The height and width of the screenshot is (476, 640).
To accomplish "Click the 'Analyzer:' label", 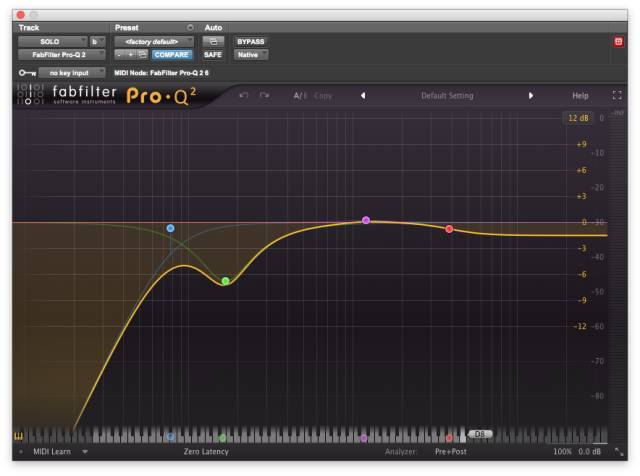I will [401, 452].
